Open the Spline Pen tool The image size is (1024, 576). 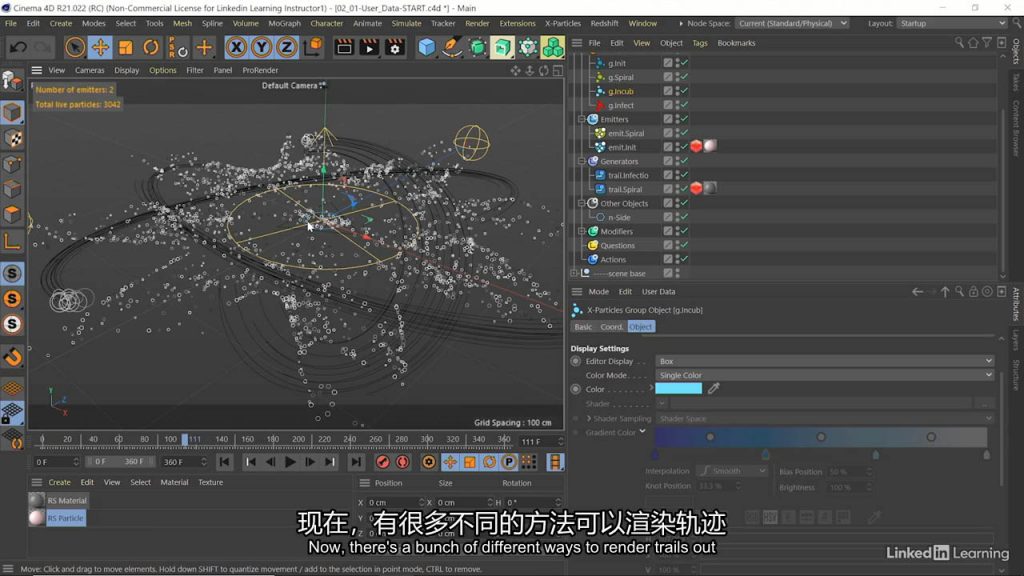pyautogui.click(x=451, y=47)
